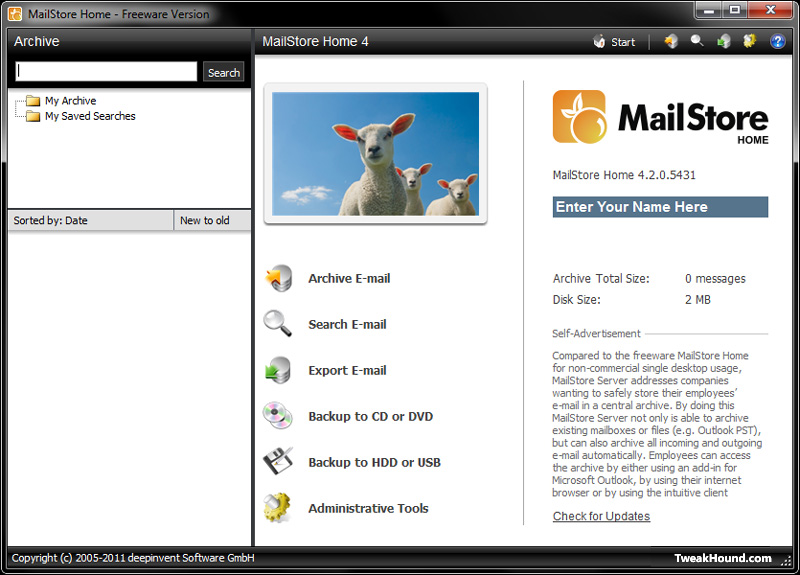
Task: Open the Archive E-mail link
Action: click(349, 279)
